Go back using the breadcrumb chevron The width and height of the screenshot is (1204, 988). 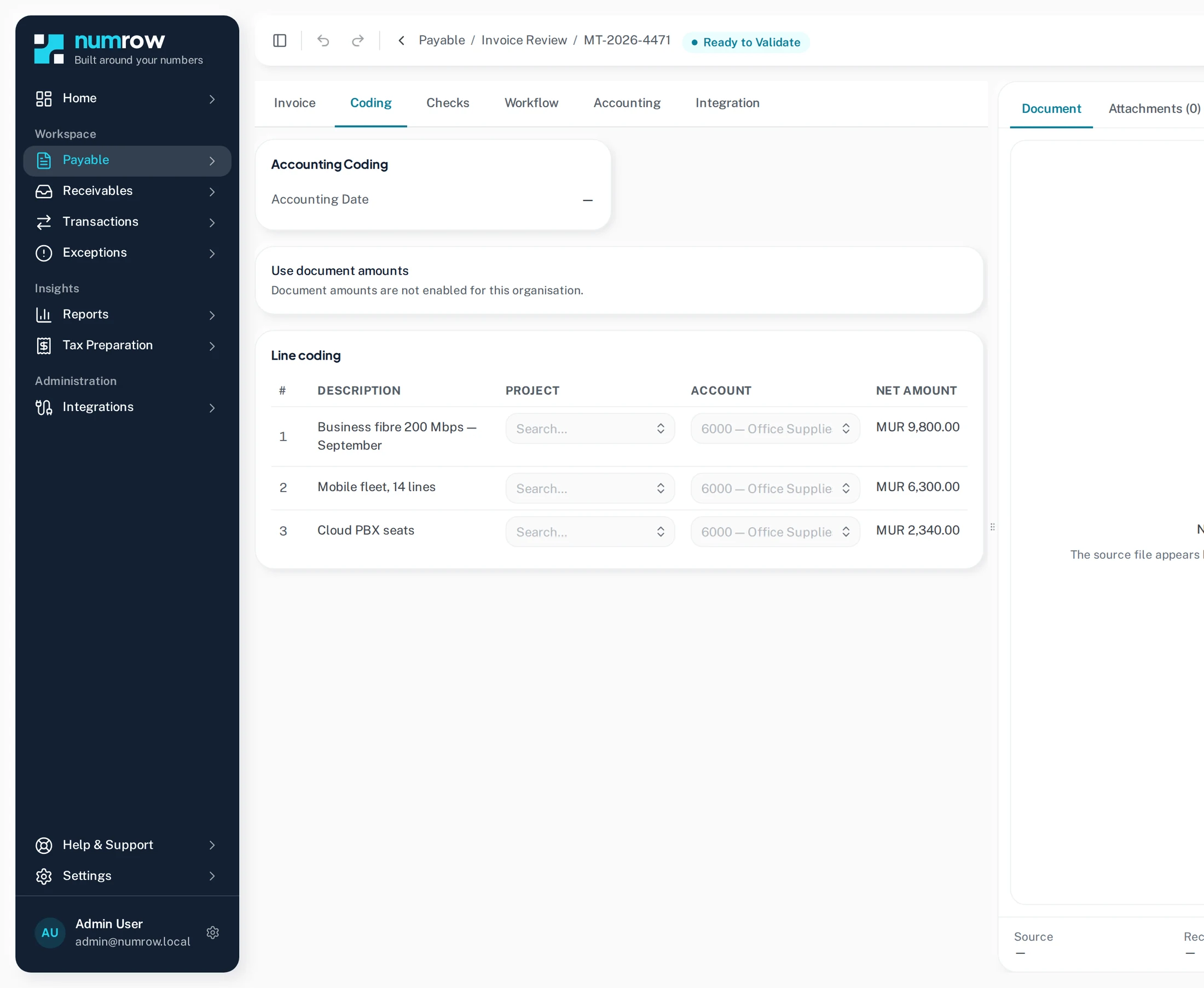pos(401,41)
